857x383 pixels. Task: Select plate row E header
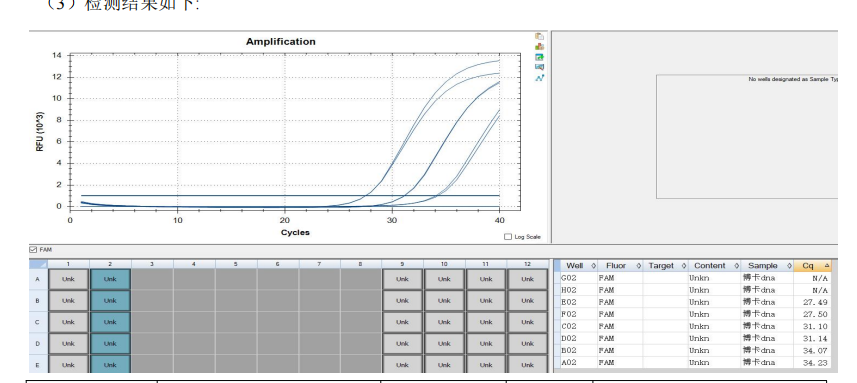click(x=38, y=364)
